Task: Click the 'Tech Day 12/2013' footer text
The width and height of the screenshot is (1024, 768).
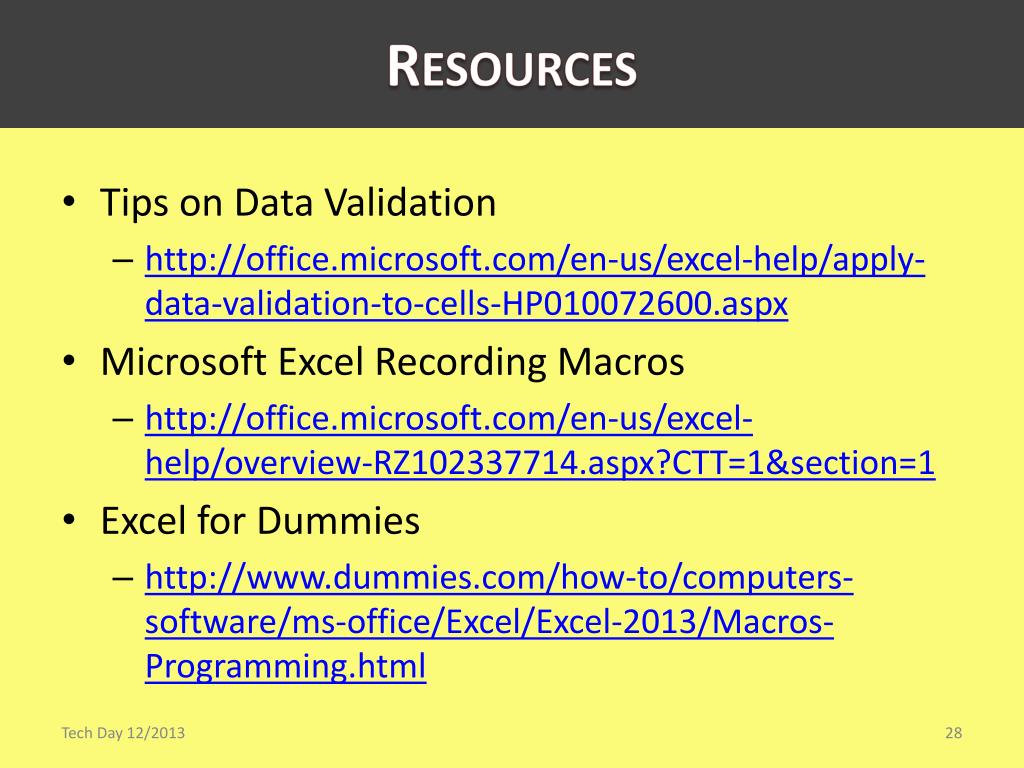Action: pos(123,733)
